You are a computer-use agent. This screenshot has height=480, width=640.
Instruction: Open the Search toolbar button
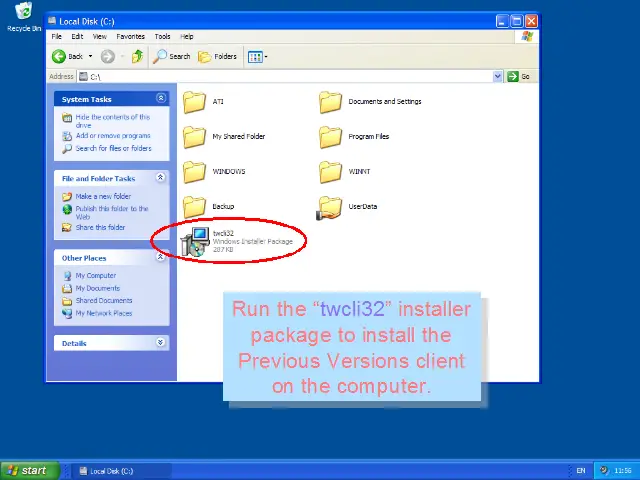point(171,56)
